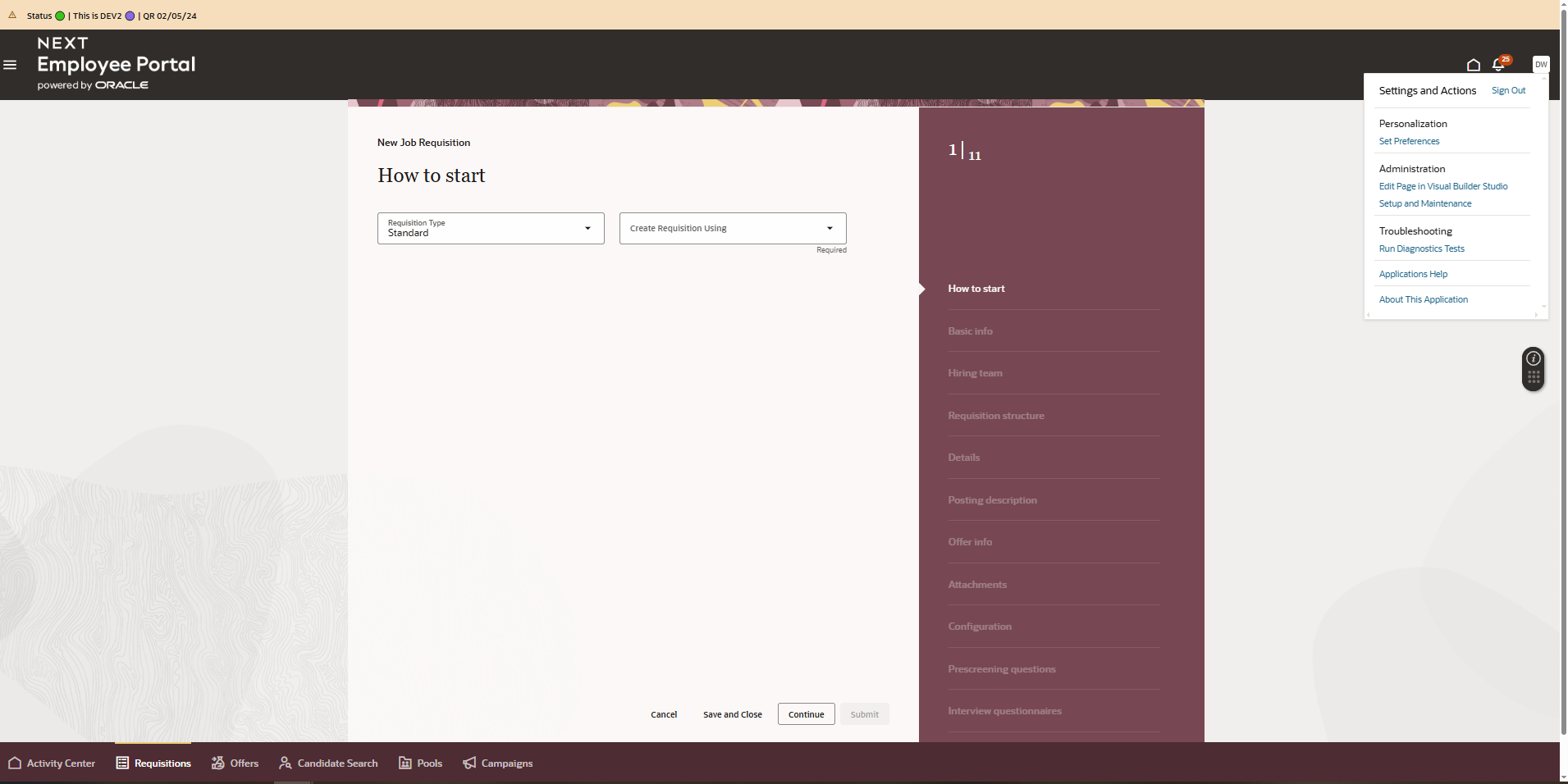1568x784 pixels.
Task: Switch to the Pools tab
Action: [x=420, y=763]
